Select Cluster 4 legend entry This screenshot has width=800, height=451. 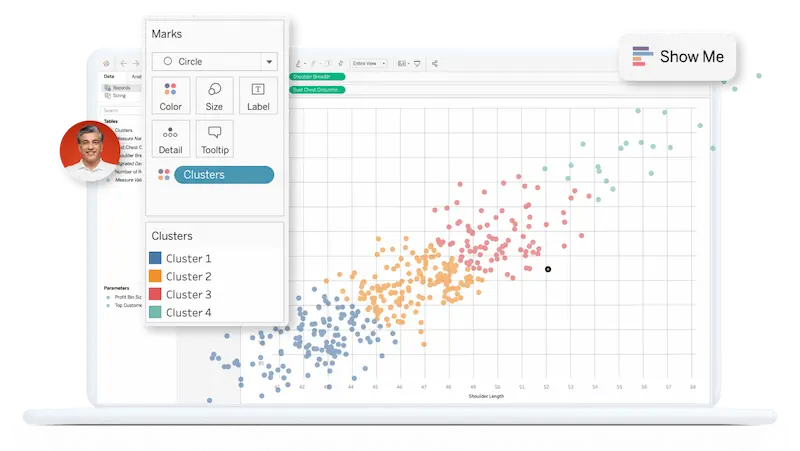(188, 313)
